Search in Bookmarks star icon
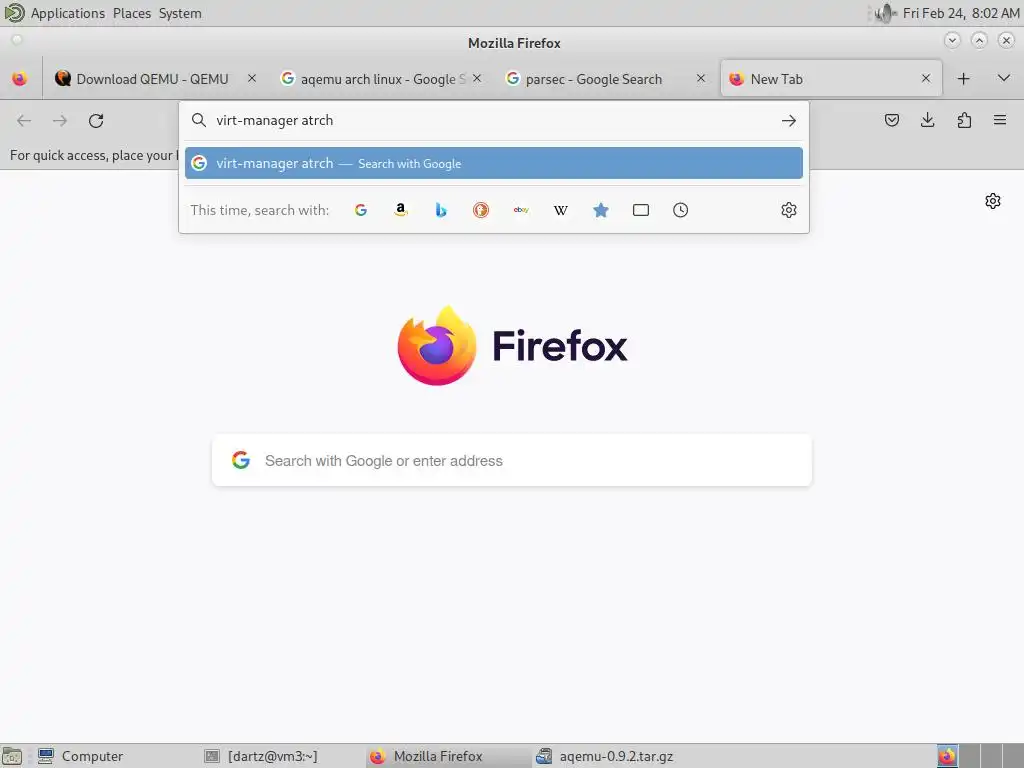1024x768 pixels. point(601,210)
